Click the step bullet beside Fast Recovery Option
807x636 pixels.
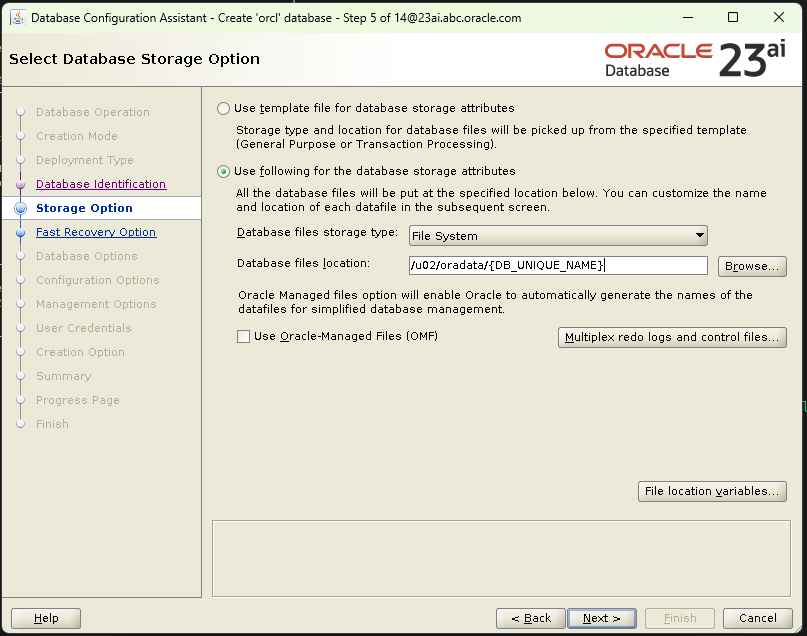[x=22, y=232]
